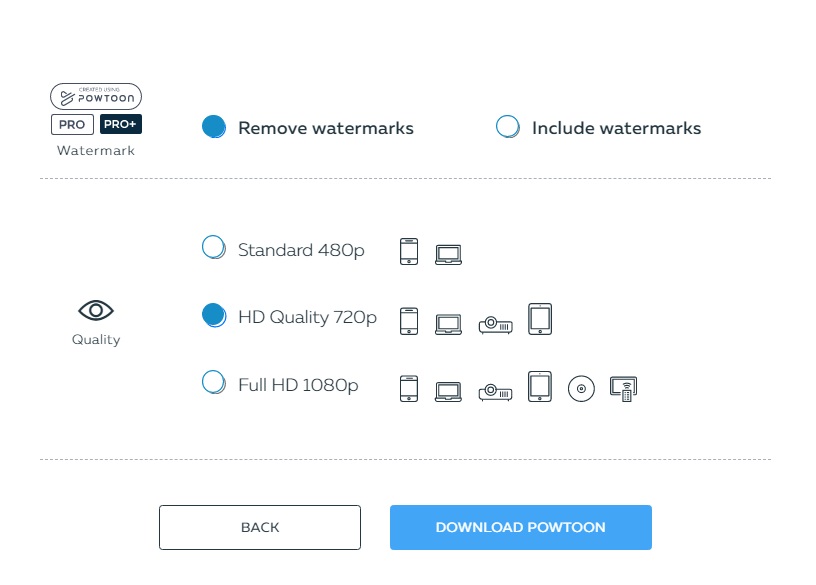Click the tablet icon in 720p row
This screenshot has height=585, width=816.
pyautogui.click(x=540, y=319)
